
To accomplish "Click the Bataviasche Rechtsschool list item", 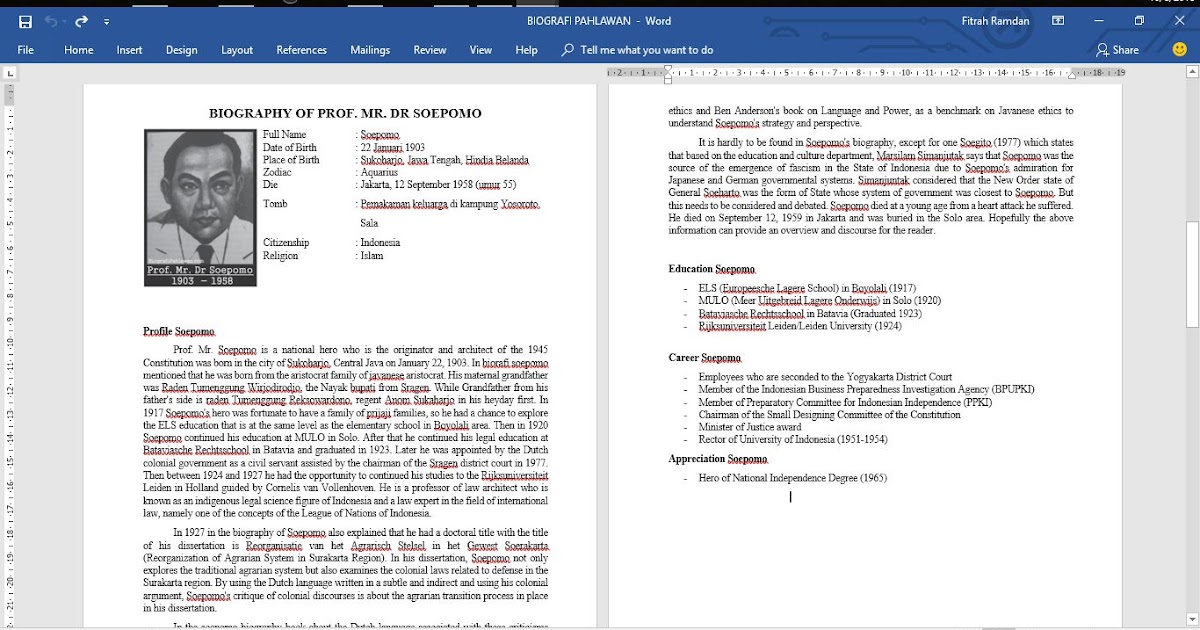I will tap(810, 313).
